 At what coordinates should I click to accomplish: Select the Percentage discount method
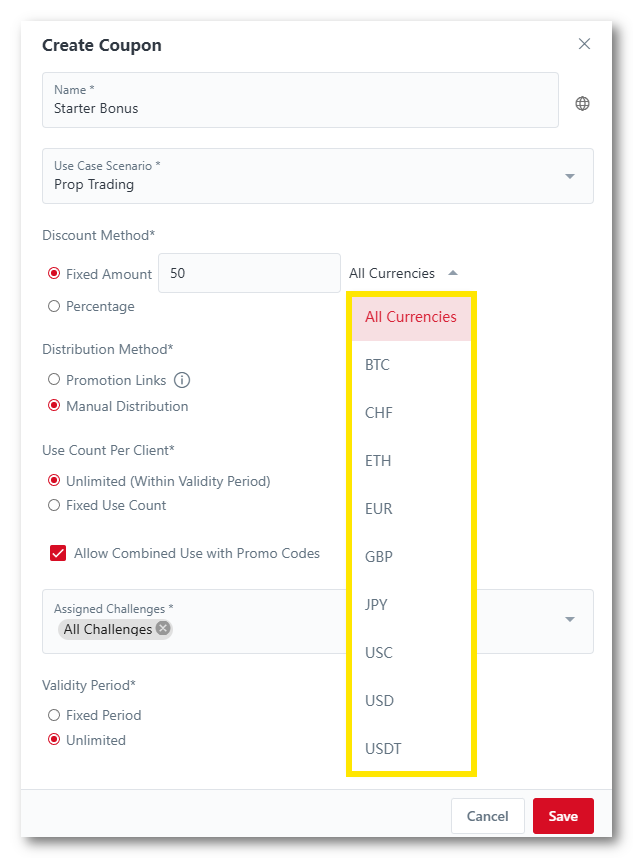(54, 307)
